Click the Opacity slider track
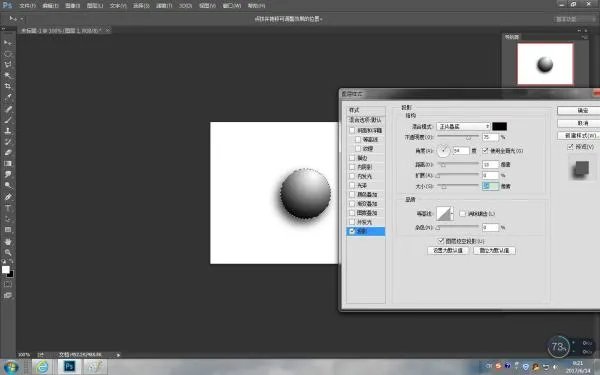The width and height of the screenshot is (600, 375). [x=458, y=136]
